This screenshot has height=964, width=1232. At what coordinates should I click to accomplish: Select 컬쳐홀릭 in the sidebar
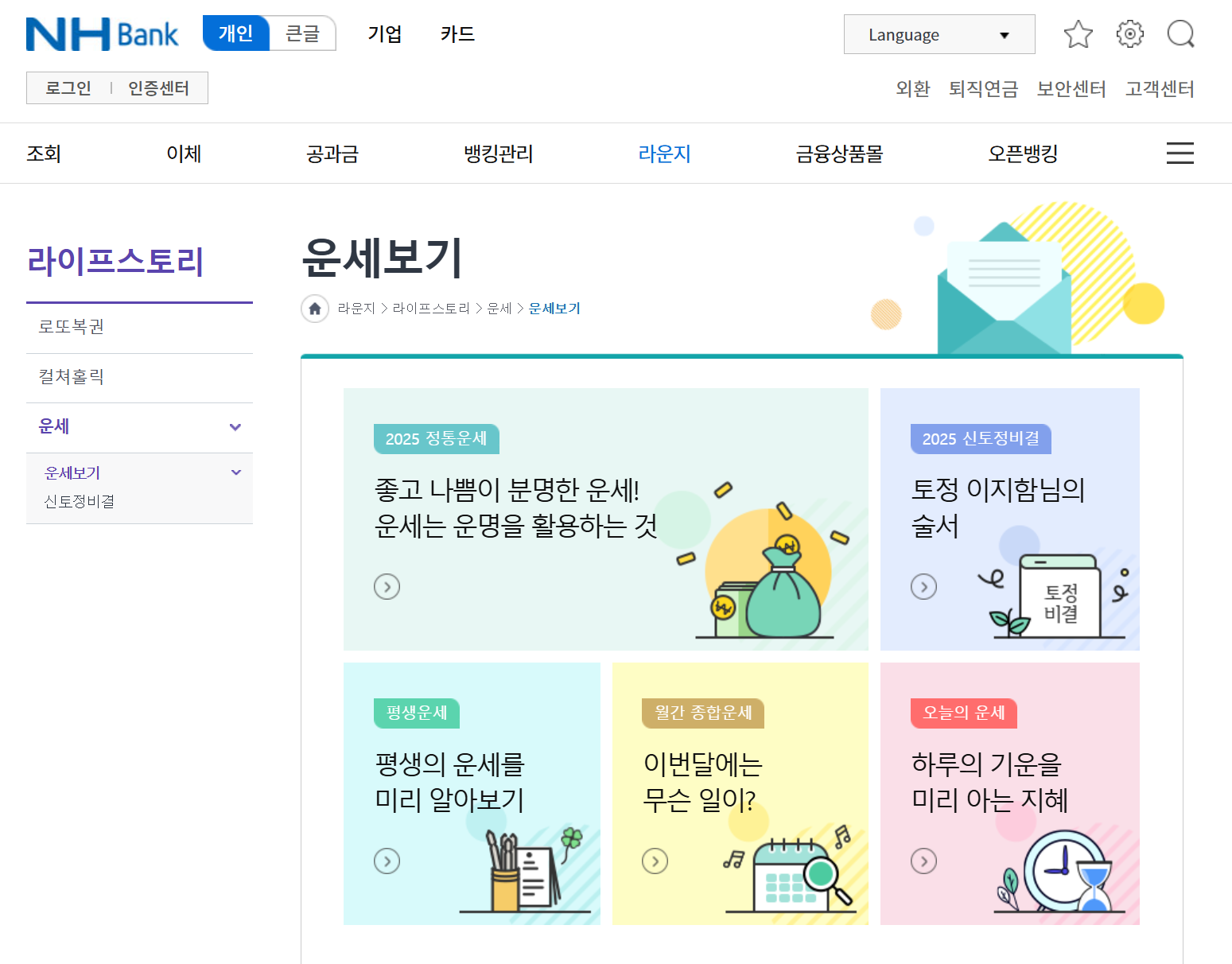139,377
